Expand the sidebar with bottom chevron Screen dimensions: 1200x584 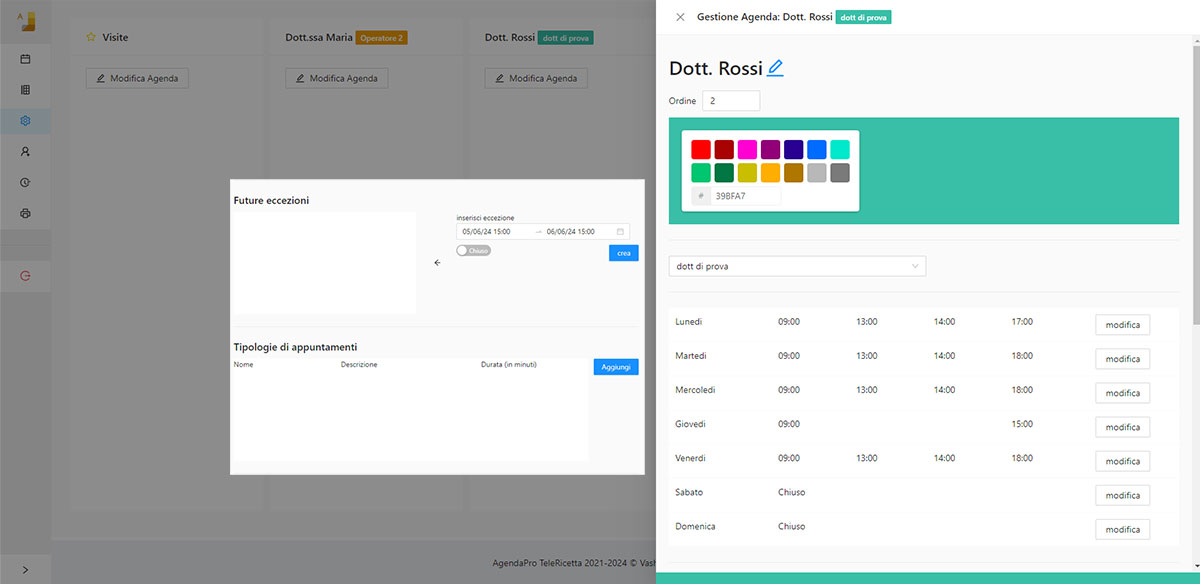coord(25,570)
